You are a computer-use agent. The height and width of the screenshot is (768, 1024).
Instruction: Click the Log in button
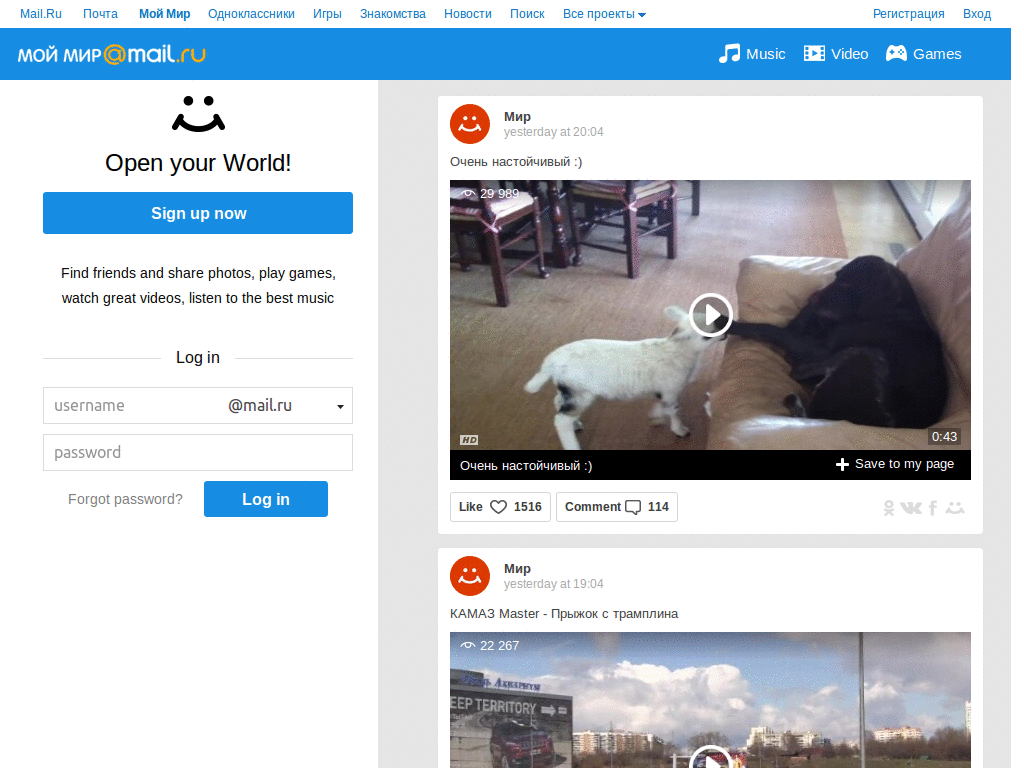pyautogui.click(x=266, y=499)
